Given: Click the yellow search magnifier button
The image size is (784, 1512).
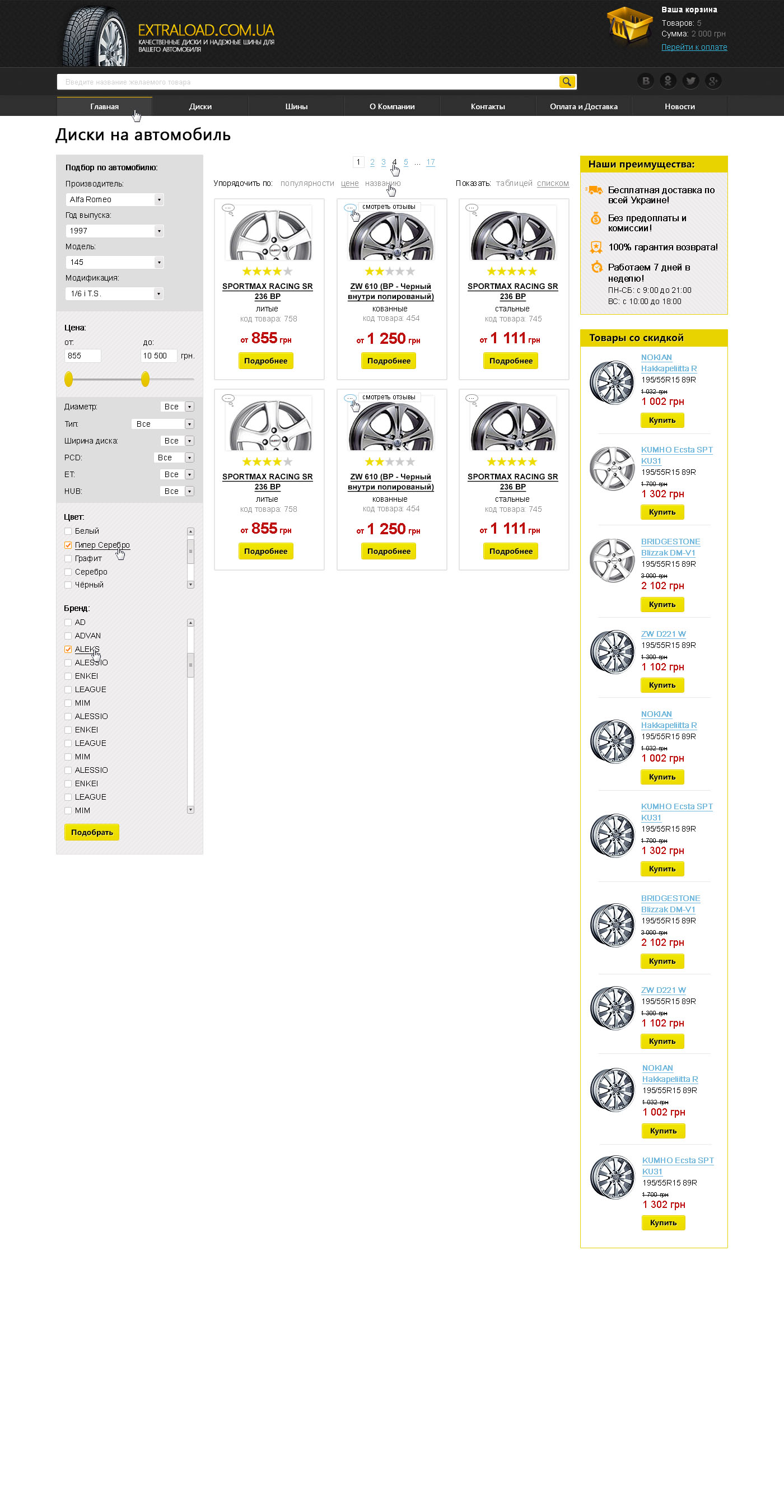Looking at the screenshot, I should 566,82.
